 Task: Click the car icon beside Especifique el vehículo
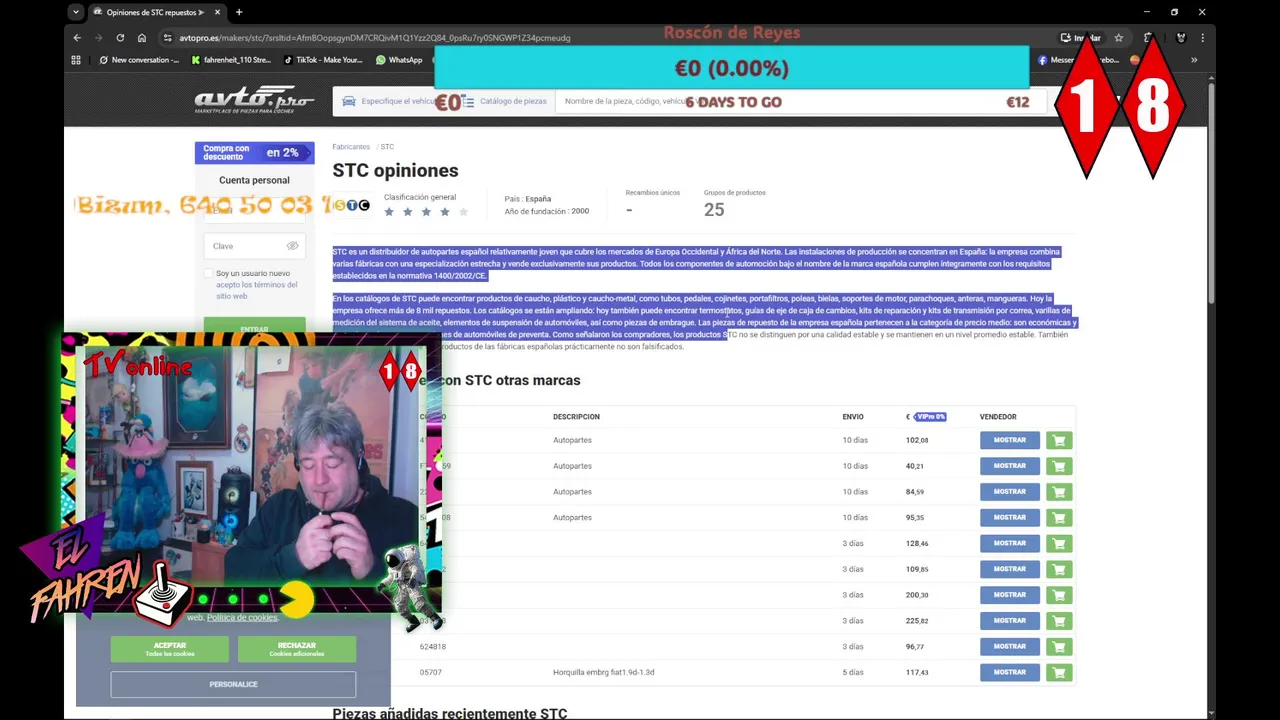point(349,101)
